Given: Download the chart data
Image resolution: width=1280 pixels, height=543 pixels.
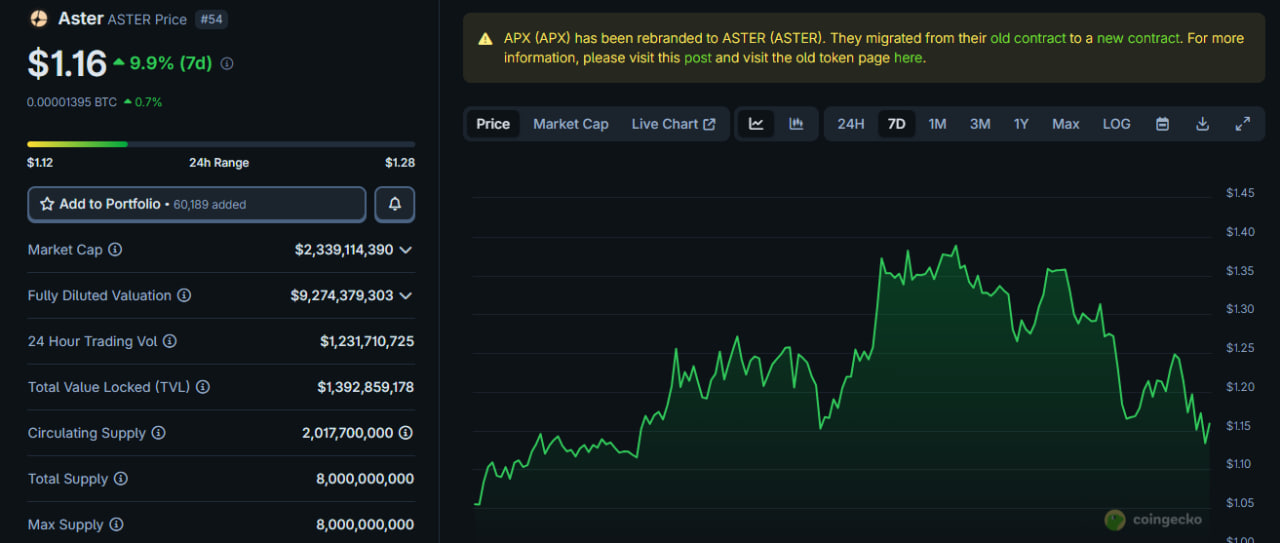Looking at the screenshot, I should tap(1202, 124).
